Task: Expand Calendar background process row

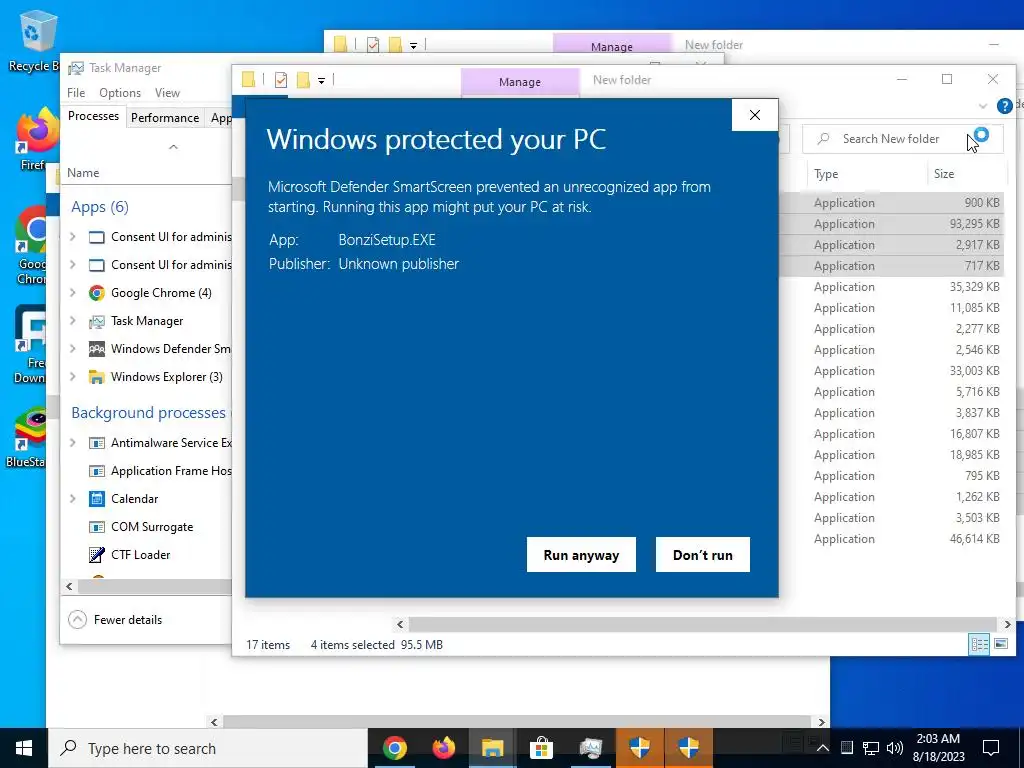Action: click(x=72, y=499)
